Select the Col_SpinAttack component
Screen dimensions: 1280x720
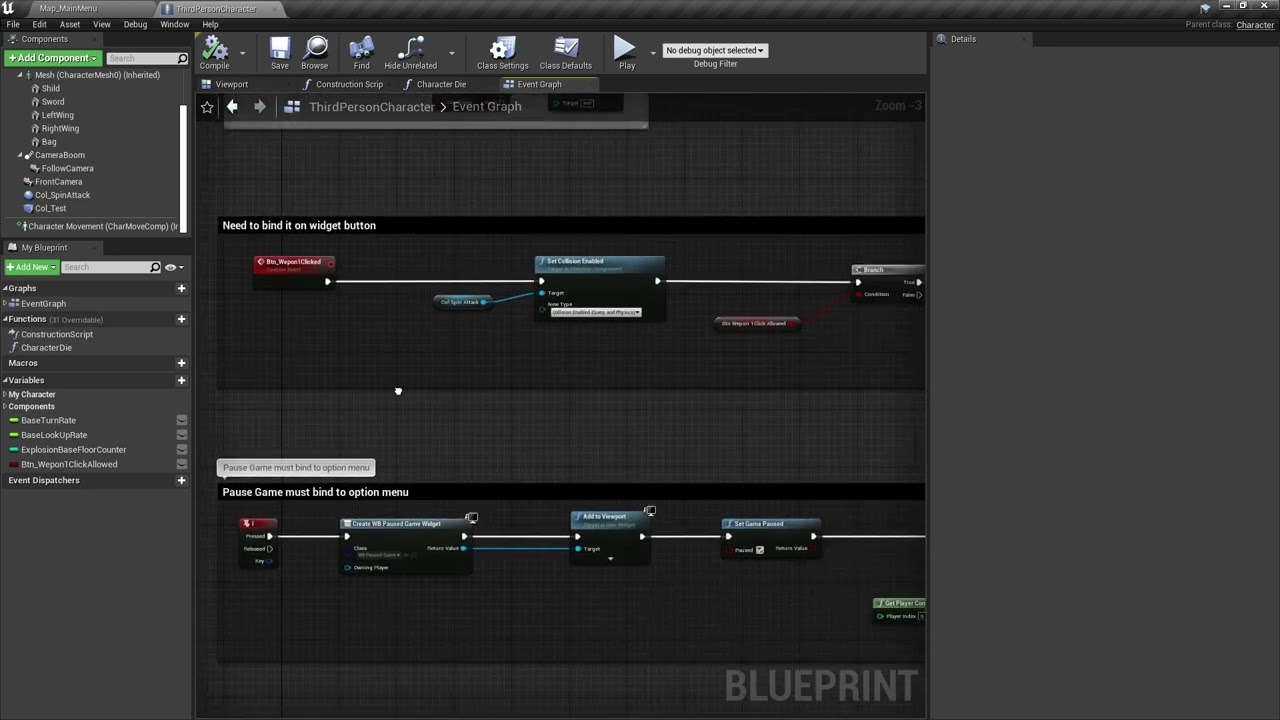coord(62,195)
